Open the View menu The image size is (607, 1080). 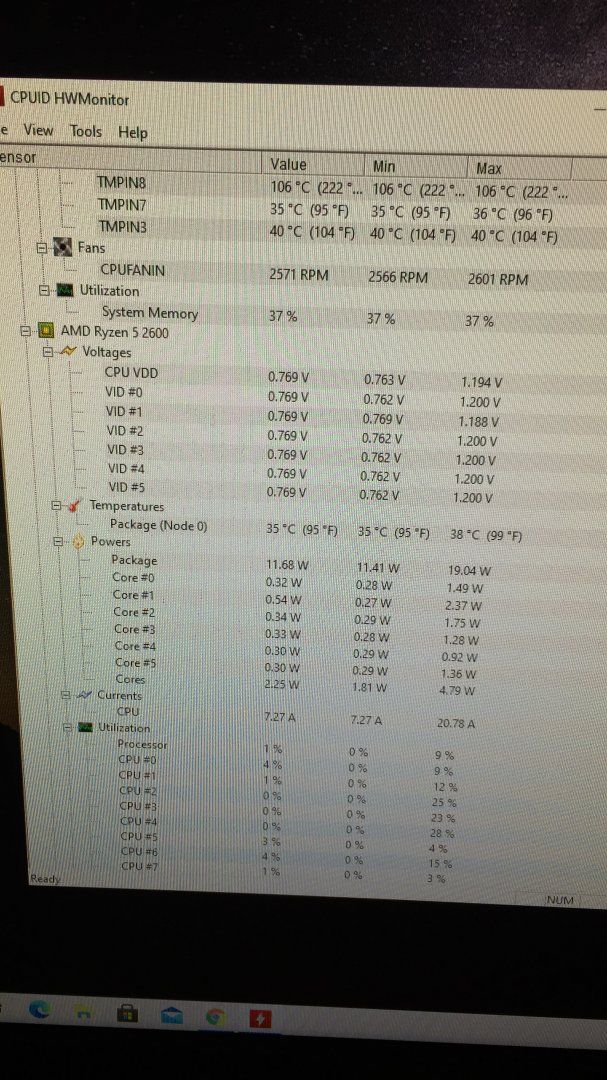(38, 129)
